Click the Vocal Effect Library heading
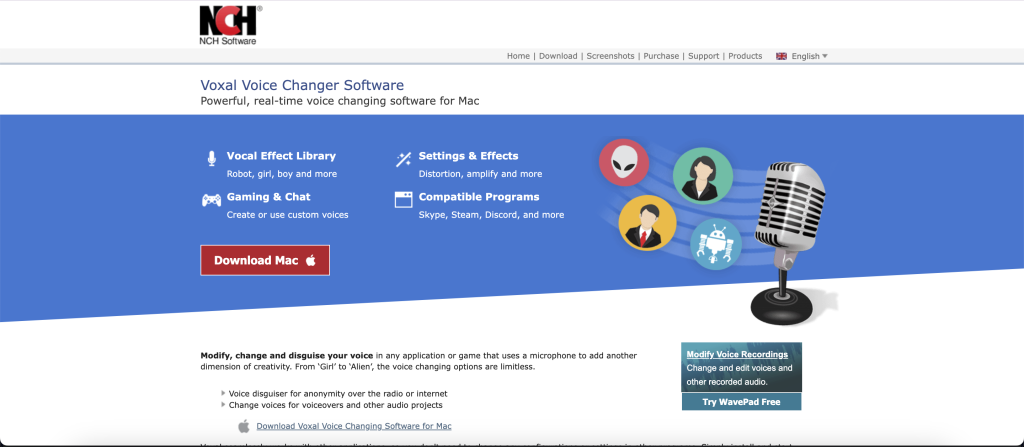Image resolution: width=1024 pixels, height=447 pixels. 281,156
